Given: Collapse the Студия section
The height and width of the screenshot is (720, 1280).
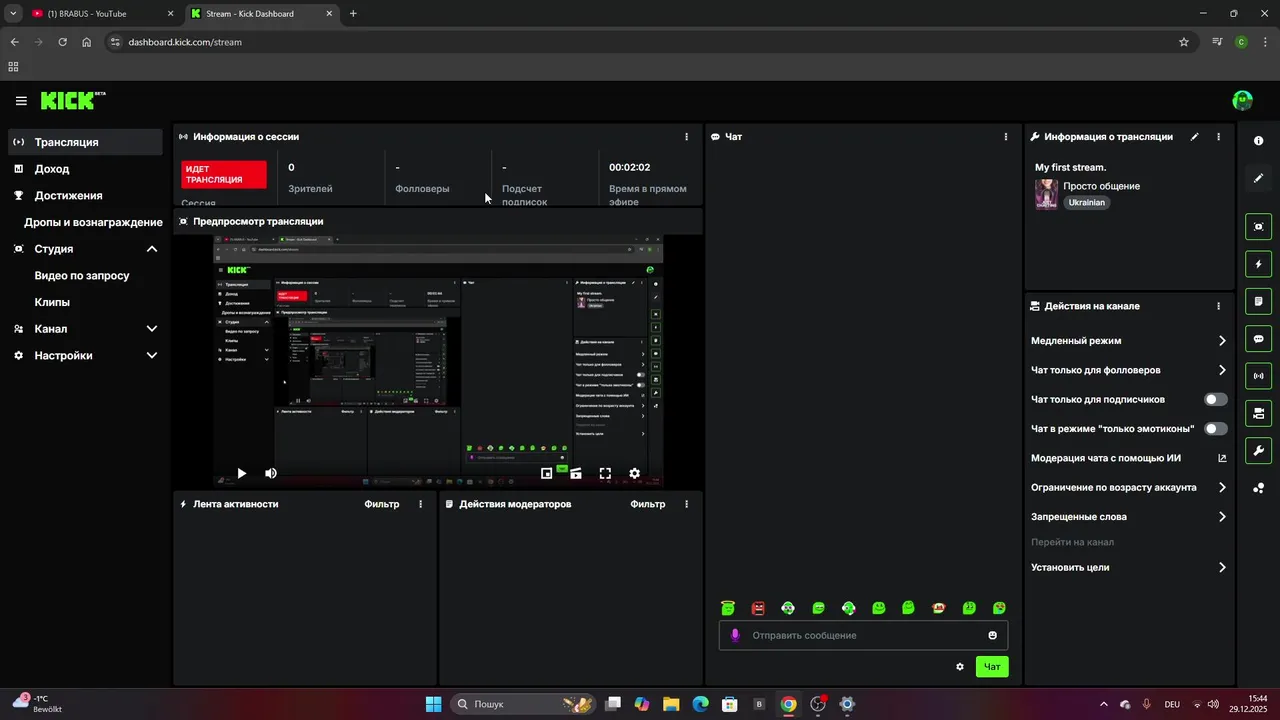Looking at the screenshot, I should coord(152,249).
